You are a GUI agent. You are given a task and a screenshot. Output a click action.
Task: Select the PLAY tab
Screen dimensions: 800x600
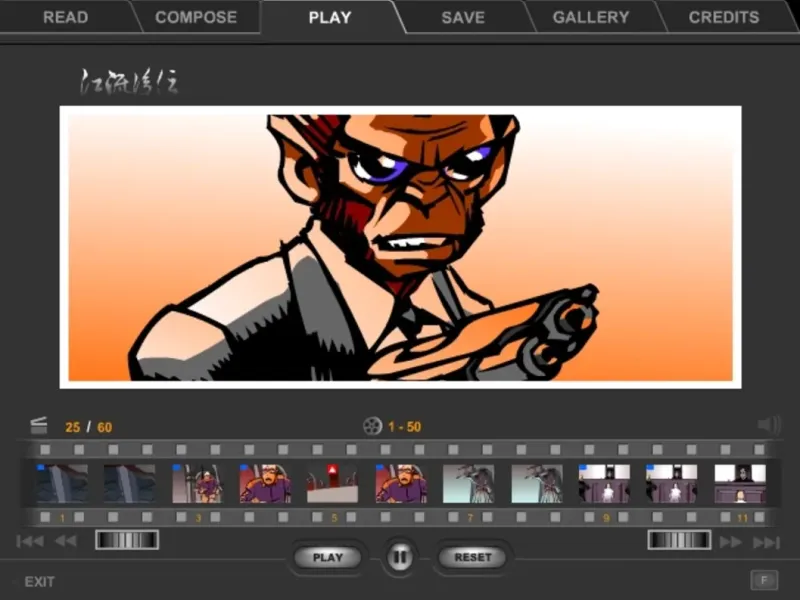[330, 17]
